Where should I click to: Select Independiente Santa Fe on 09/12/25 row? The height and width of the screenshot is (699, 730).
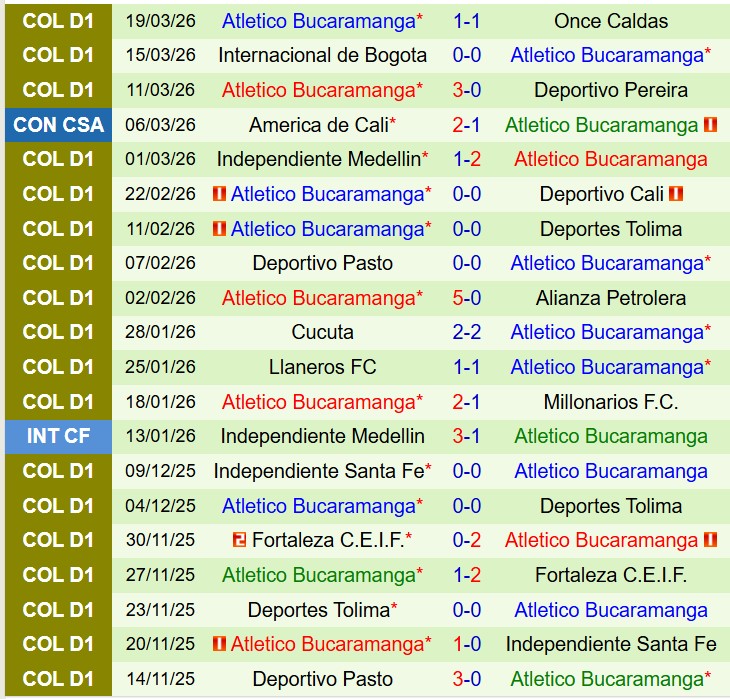click(x=317, y=471)
